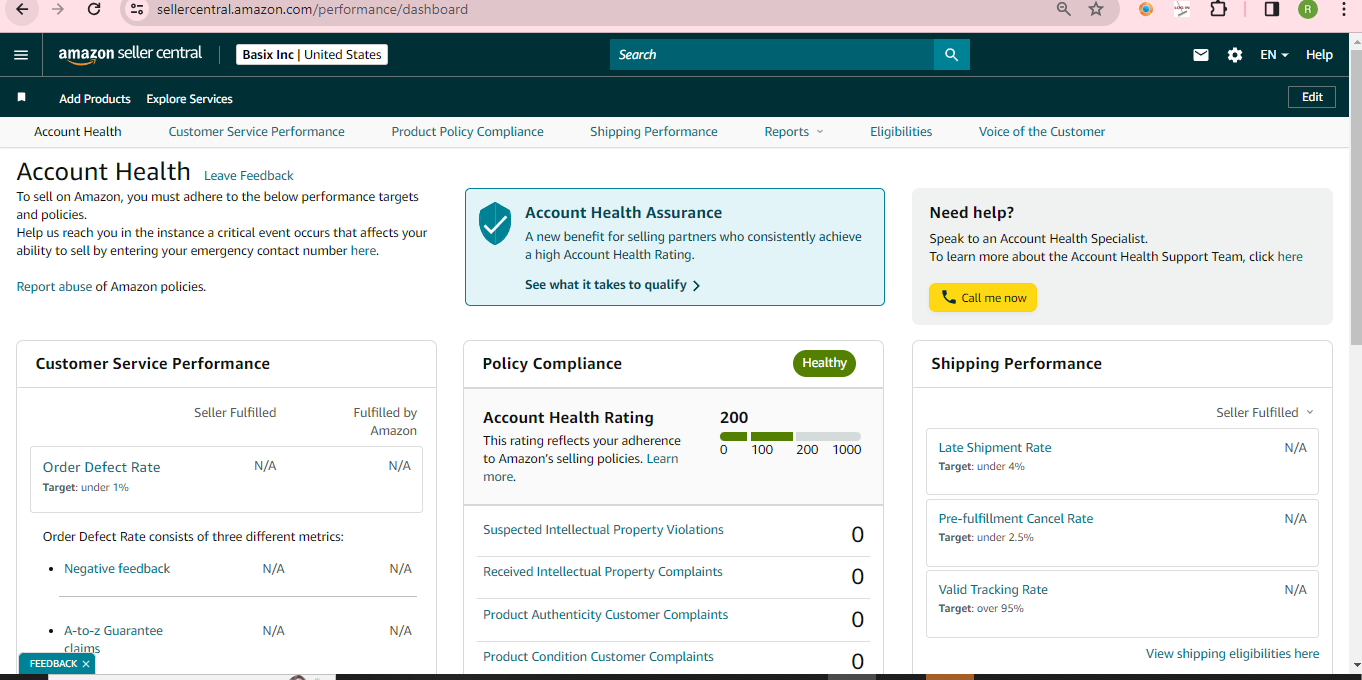Open the Seller Fulfilled shipping dropdown
Viewport: 1362px width, 680px height.
(x=1265, y=412)
